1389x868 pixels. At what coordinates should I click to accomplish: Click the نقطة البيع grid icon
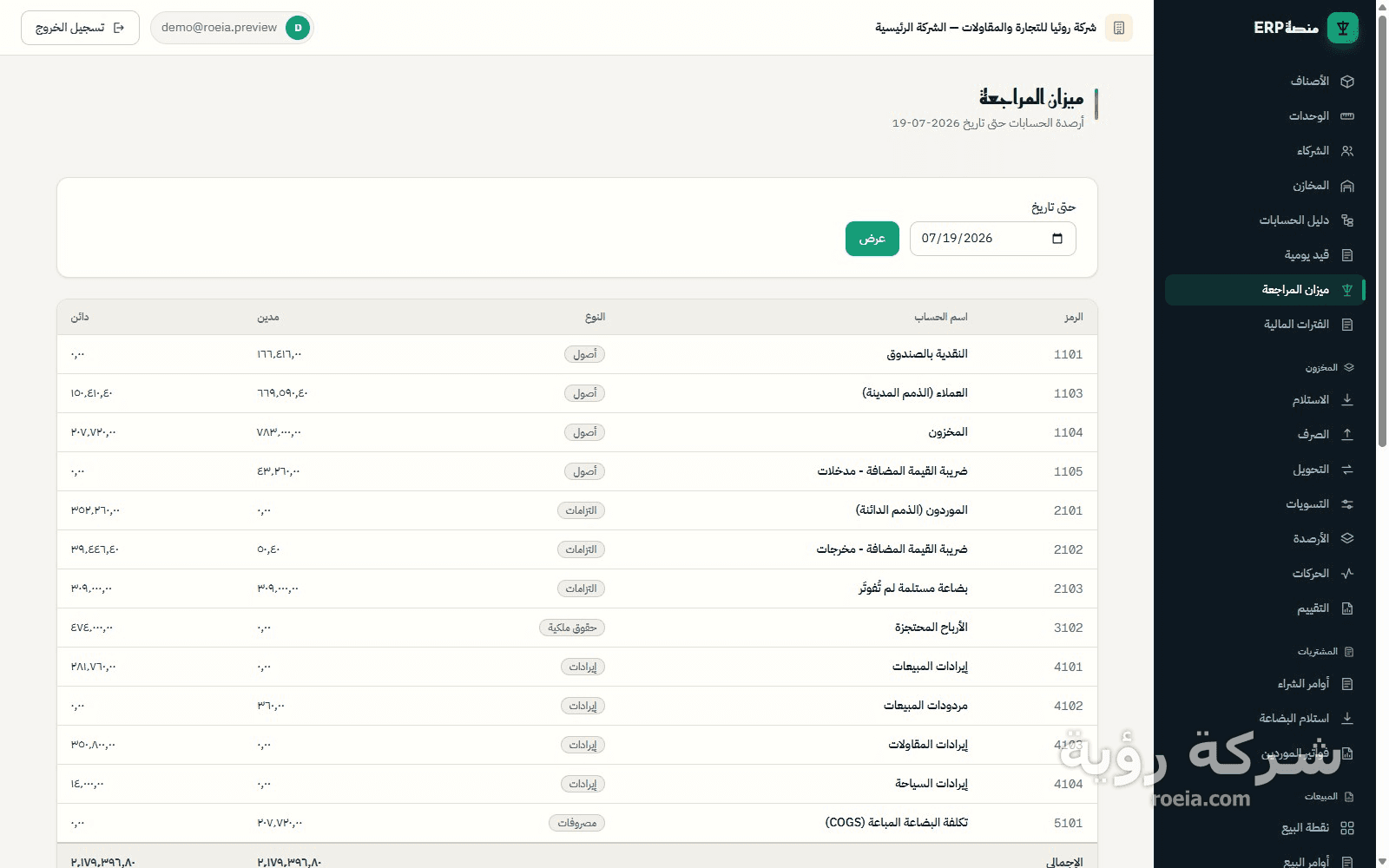pyautogui.click(x=1347, y=828)
